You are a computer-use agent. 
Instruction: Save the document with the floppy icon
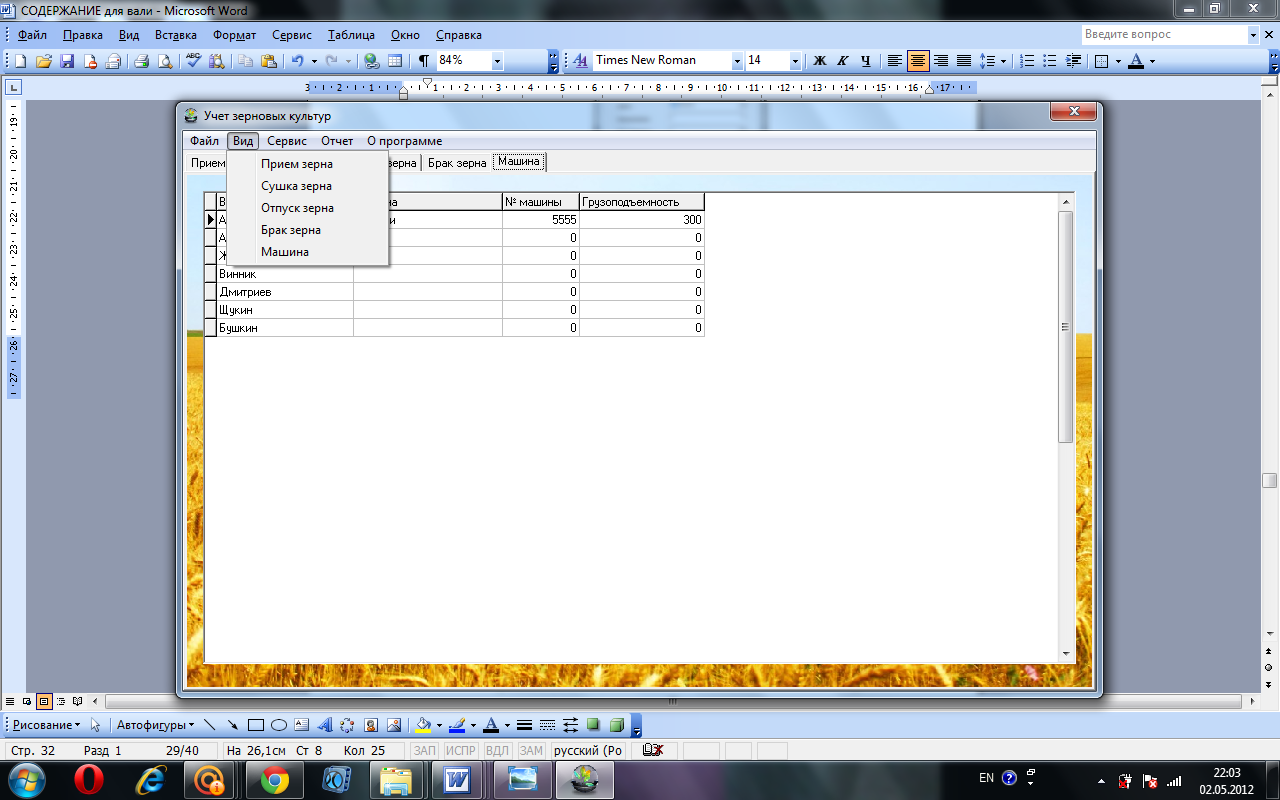[67, 61]
